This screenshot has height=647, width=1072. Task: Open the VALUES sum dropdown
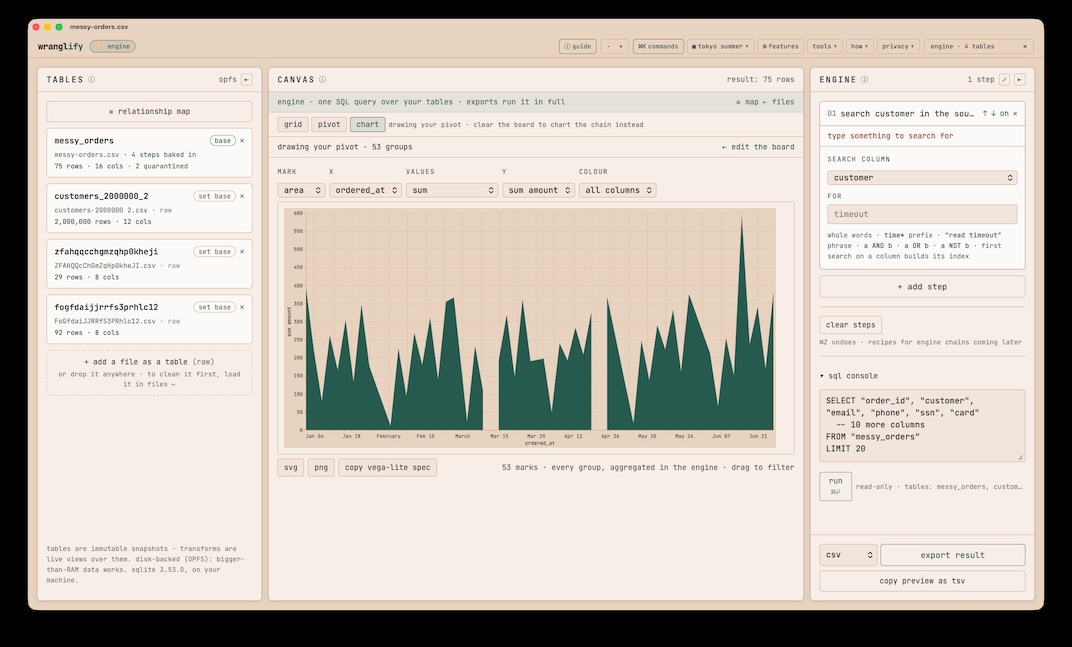pos(451,190)
